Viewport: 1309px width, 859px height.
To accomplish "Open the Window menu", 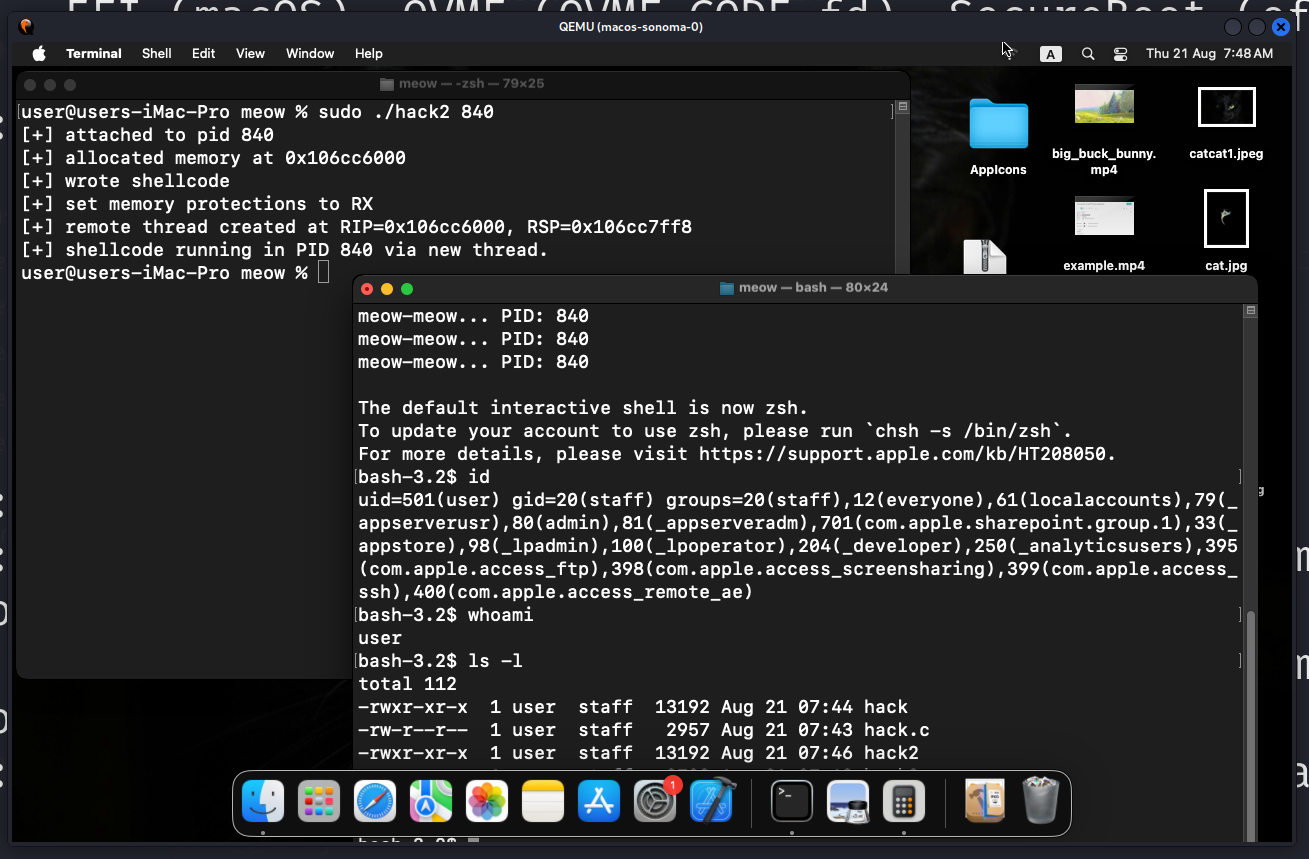I will (x=310, y=53).
